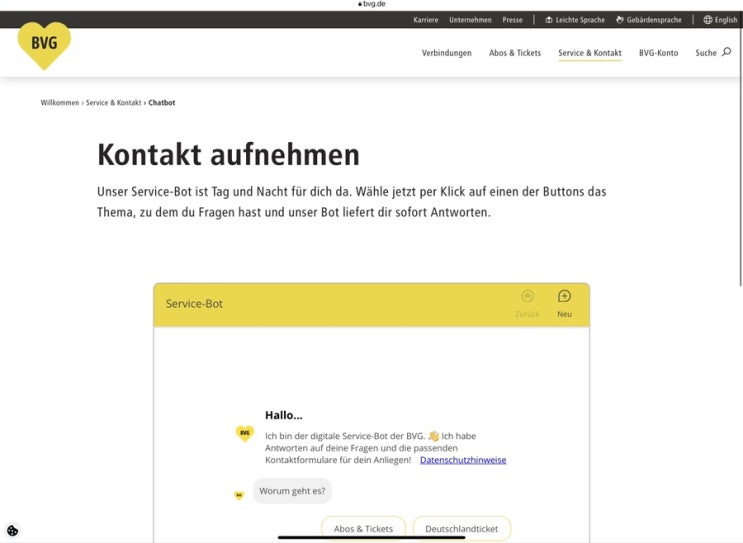Click the Kontakt aufnehmen heading
The image size is (743, 543).
228,155
